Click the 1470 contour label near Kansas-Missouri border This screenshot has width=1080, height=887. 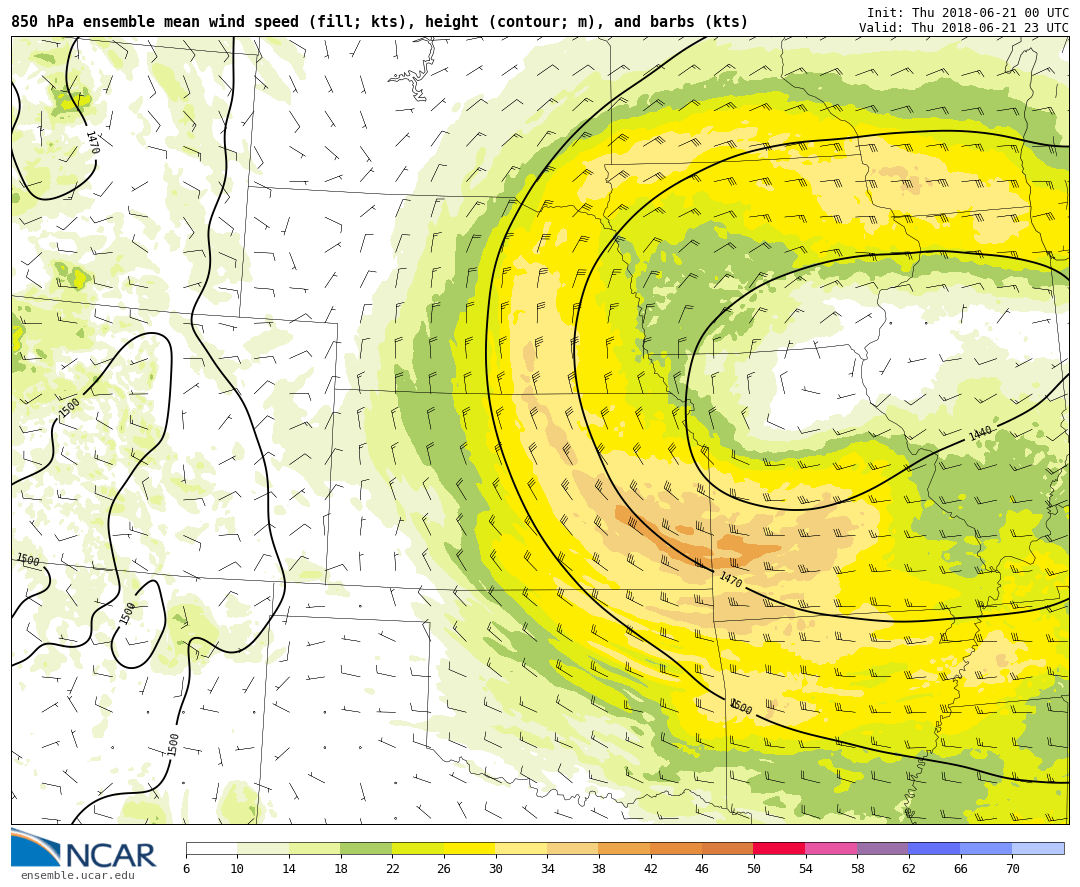coord(731,579)
